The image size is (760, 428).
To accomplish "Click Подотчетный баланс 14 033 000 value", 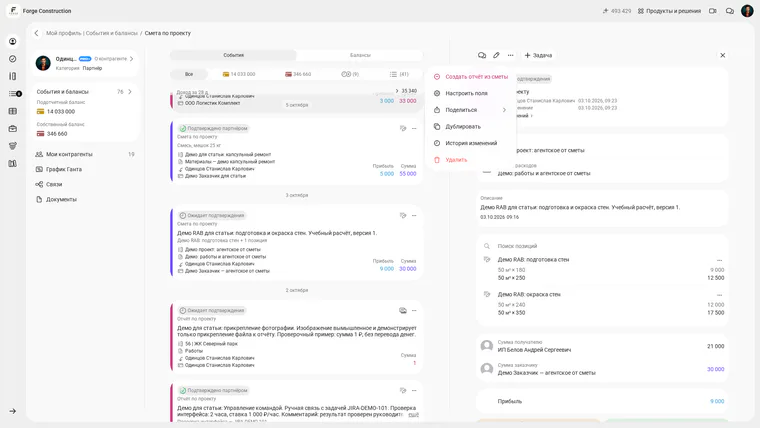I will pyautogui.click(x=61, y=111).
